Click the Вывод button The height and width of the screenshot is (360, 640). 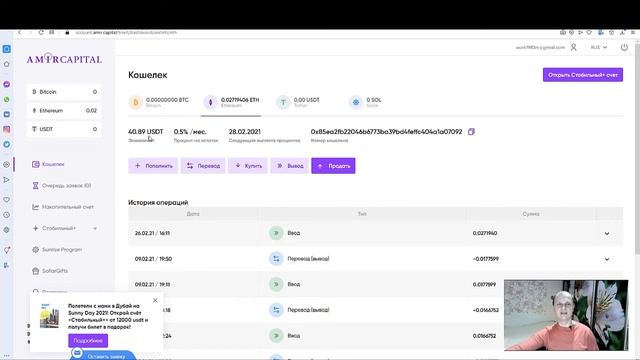tap(289, 166)
